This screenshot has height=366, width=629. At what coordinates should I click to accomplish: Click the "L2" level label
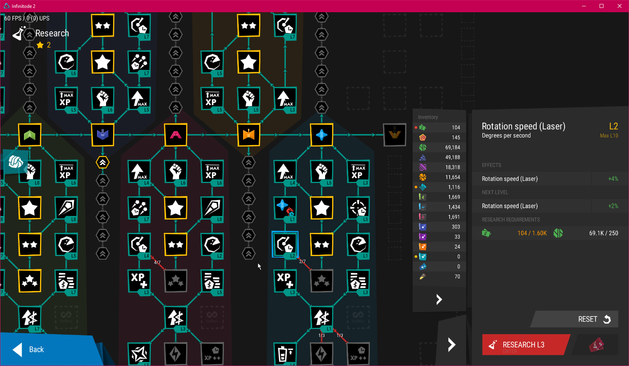point(613,126)
